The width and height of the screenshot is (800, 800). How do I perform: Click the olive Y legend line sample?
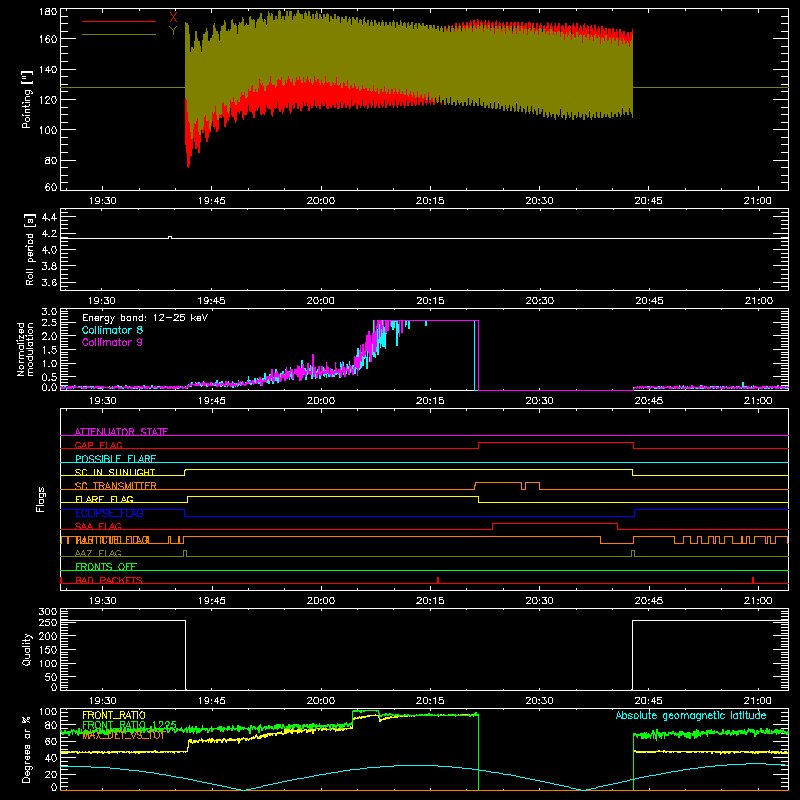pyautogui.click(x=119, y=35)
